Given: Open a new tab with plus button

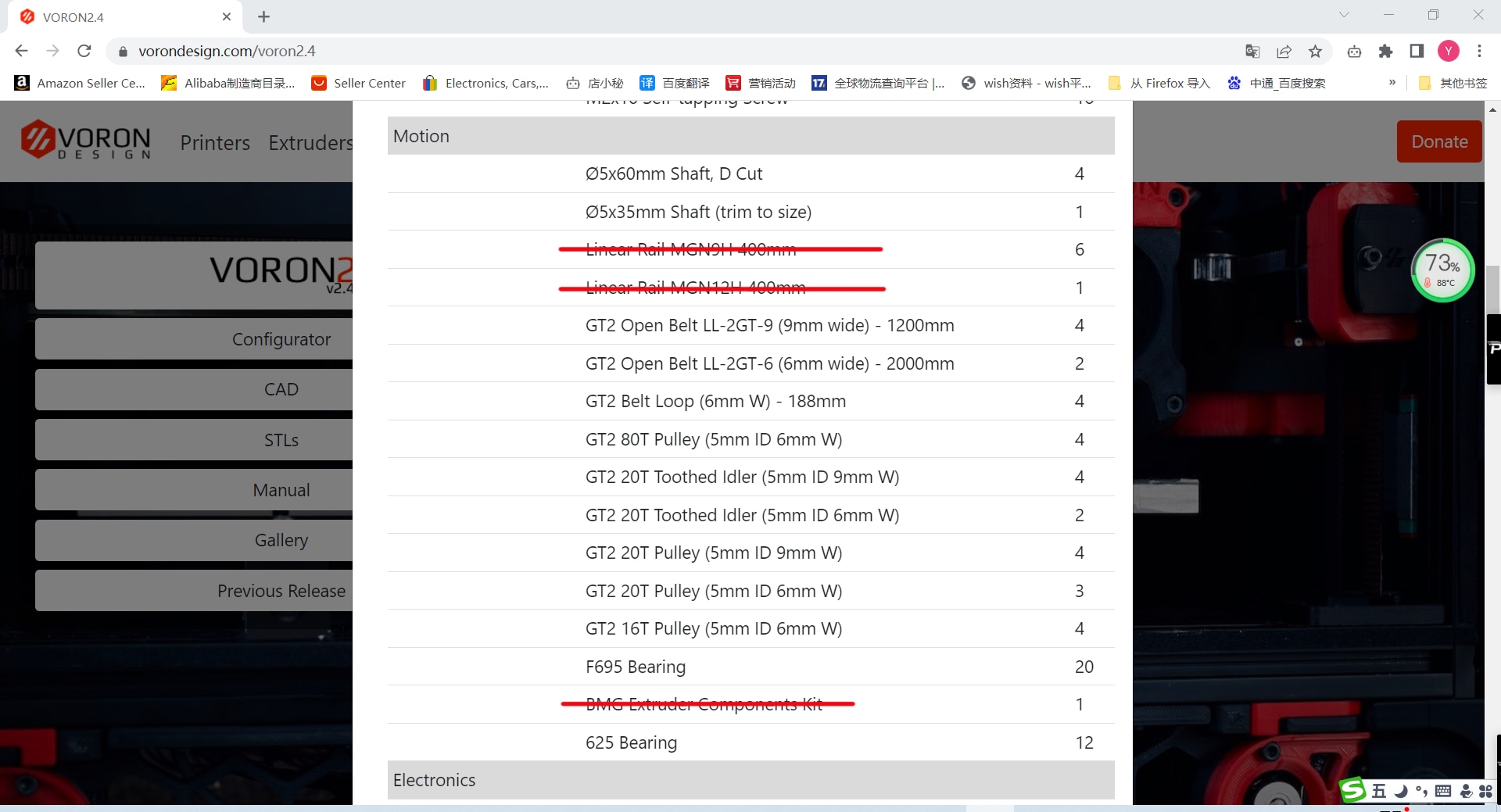Looking at the screenshot, I should 263,16.
